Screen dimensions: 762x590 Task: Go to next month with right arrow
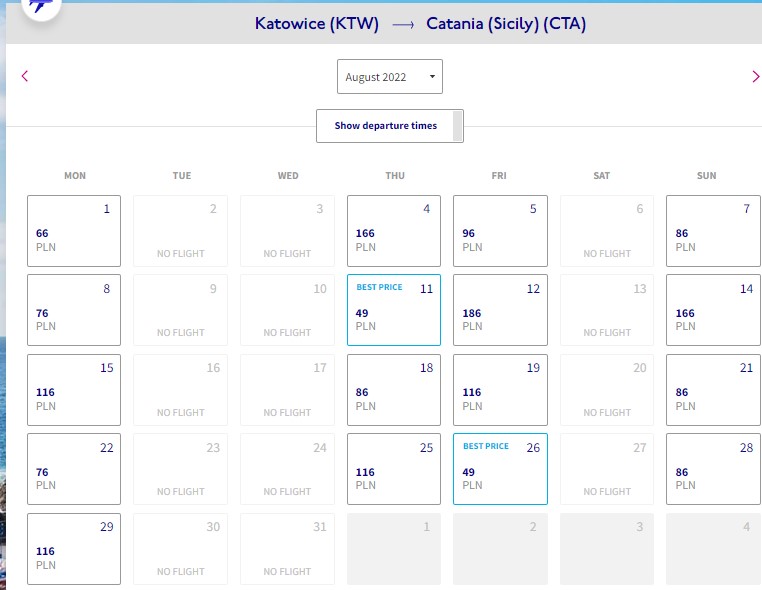[x=755, y=76]
